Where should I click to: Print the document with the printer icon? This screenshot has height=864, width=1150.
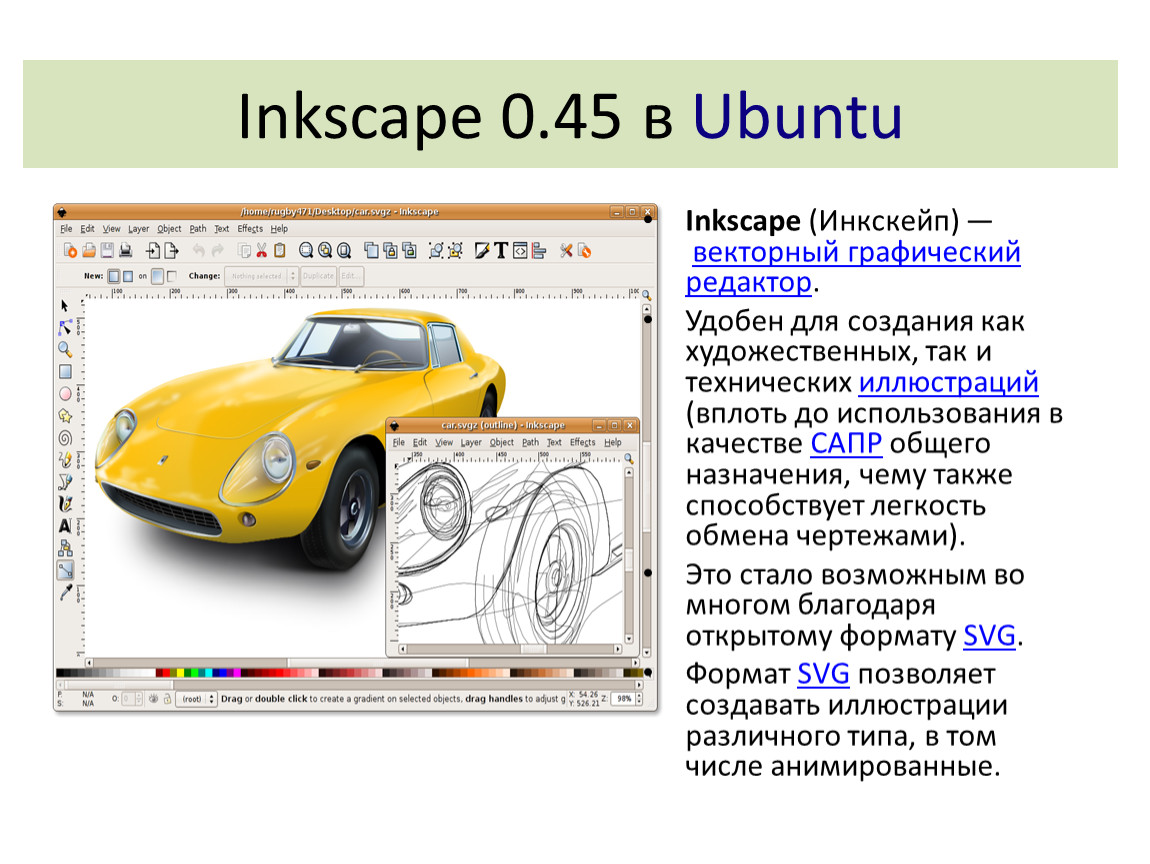coord(125,252)
